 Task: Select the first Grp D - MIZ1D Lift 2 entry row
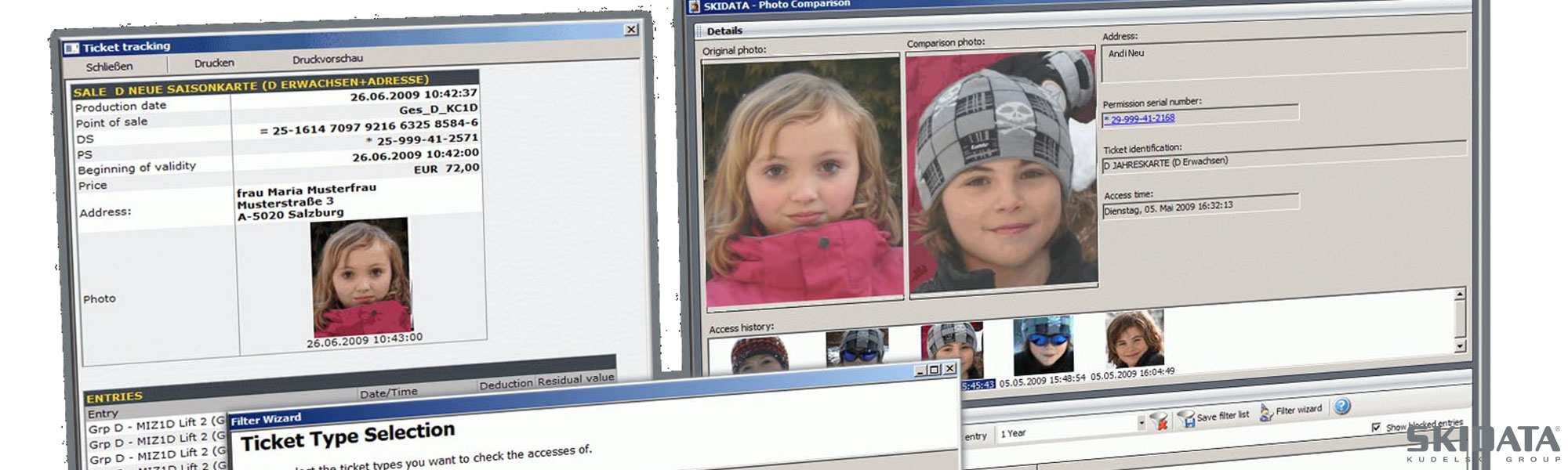[x=156, y=425]
